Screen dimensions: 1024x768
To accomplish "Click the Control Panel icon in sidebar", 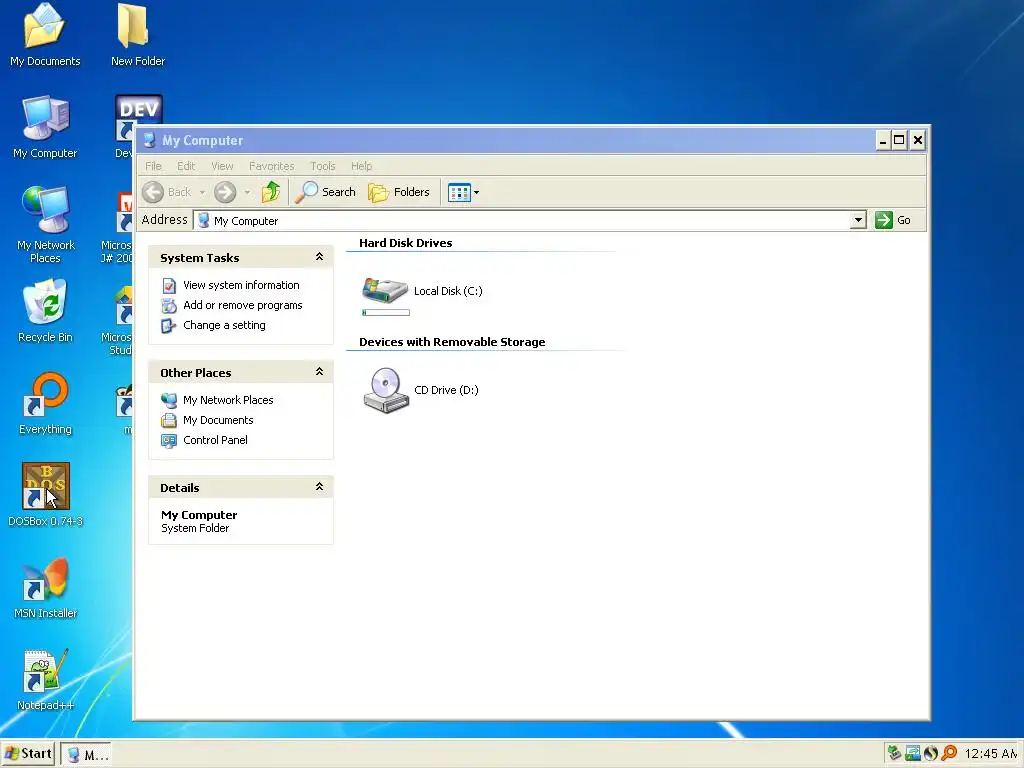I will coord(168,440).
